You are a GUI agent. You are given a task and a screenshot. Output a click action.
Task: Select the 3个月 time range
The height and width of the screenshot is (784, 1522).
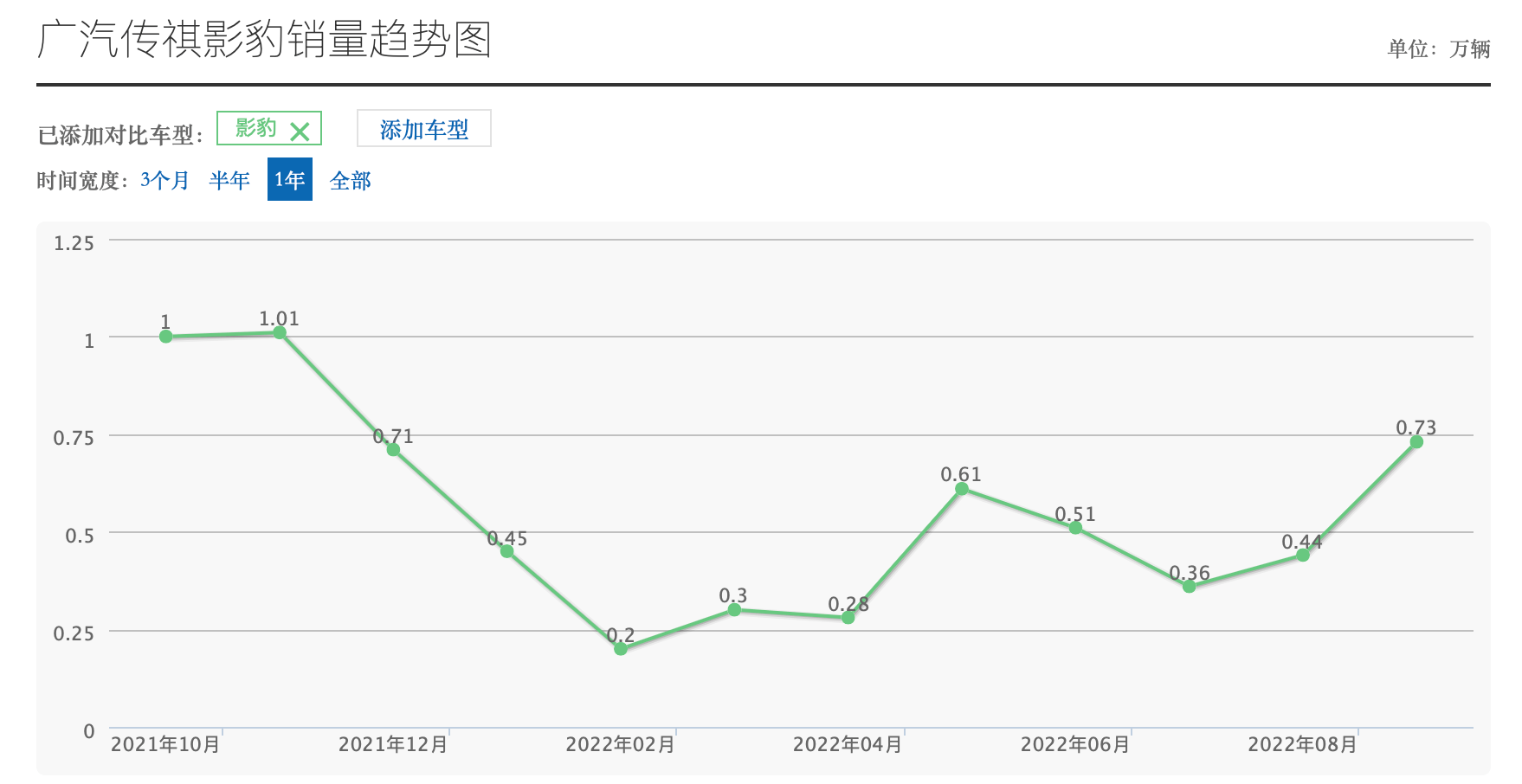click(x=164, y=180)
